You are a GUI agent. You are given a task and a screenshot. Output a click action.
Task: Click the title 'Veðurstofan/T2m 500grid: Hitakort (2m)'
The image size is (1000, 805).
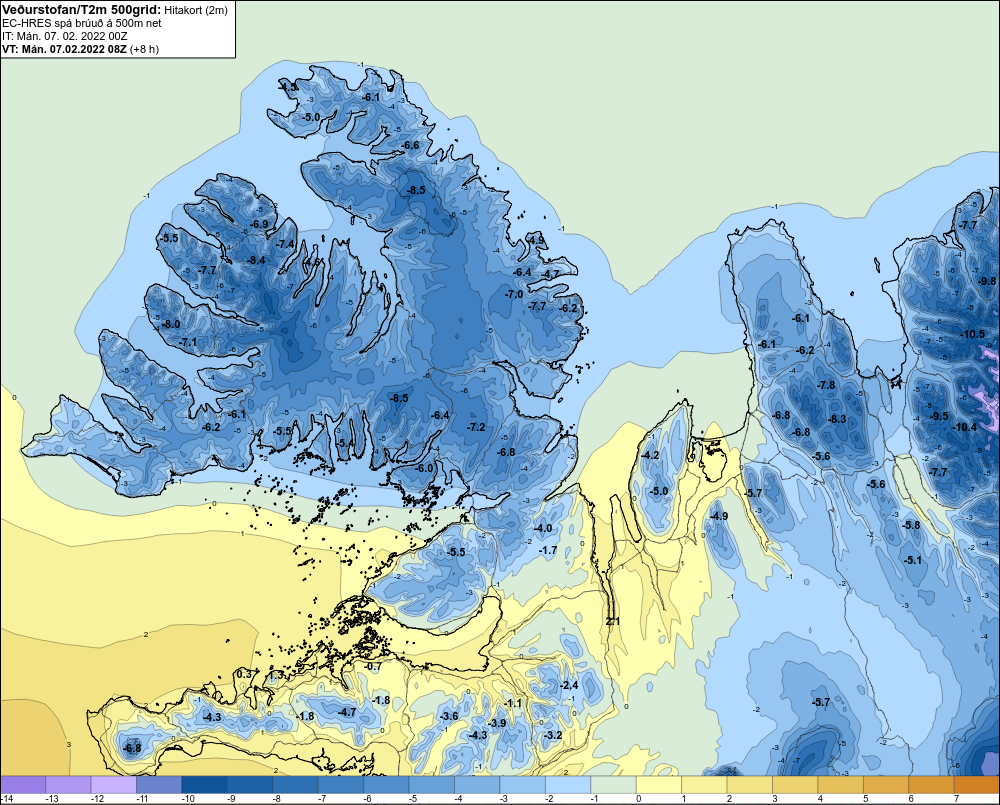click(115, 10)
